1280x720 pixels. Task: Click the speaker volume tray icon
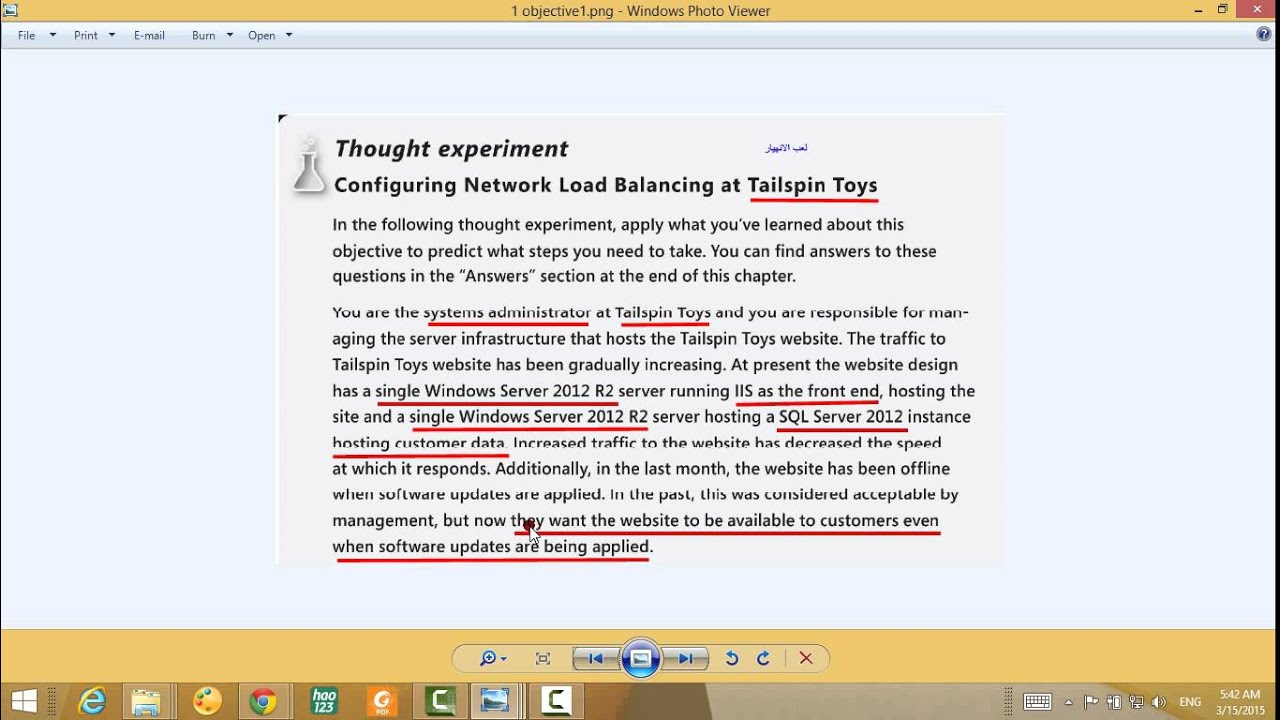1159,702
